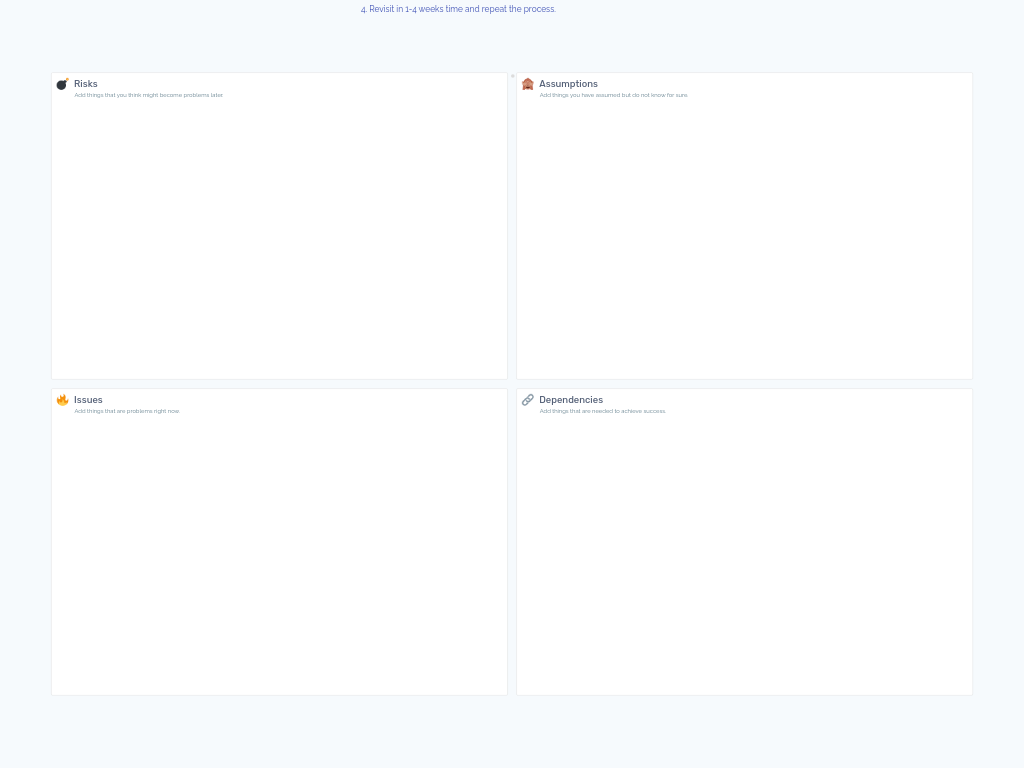This screenshot has height=768, width=1024.
Task: Select the Issues heading
Action: pyautogui.click(x=88, y=400)
